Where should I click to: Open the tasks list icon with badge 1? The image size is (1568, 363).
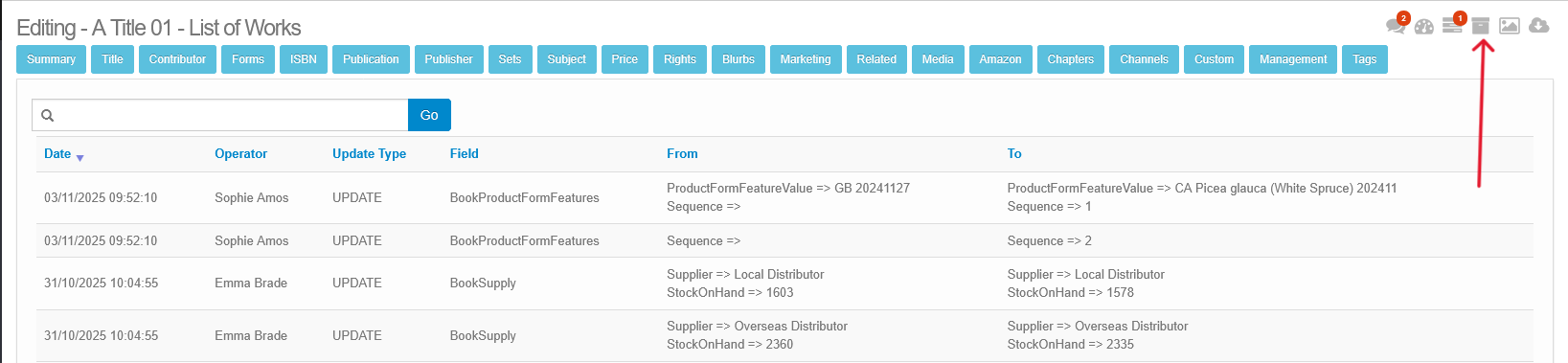(x=1452, y=26)
